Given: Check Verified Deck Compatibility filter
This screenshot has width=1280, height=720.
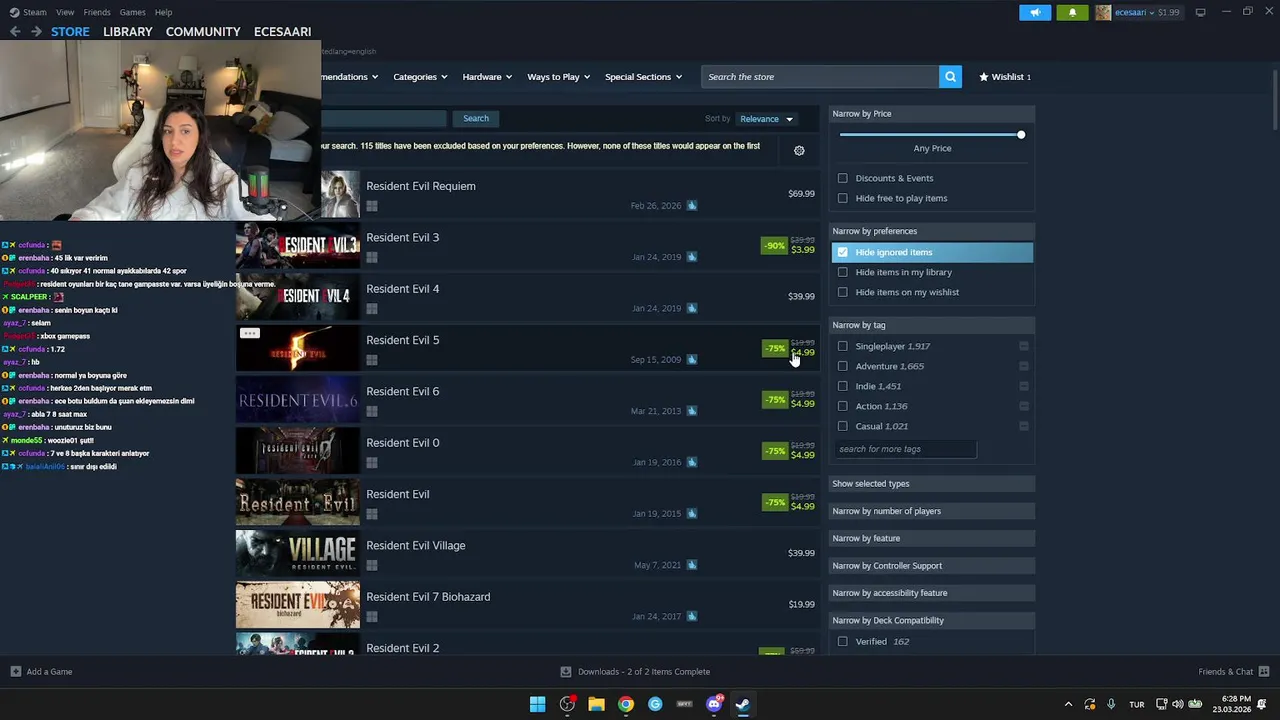Looking at the screenshot, I should click(843, 641).
